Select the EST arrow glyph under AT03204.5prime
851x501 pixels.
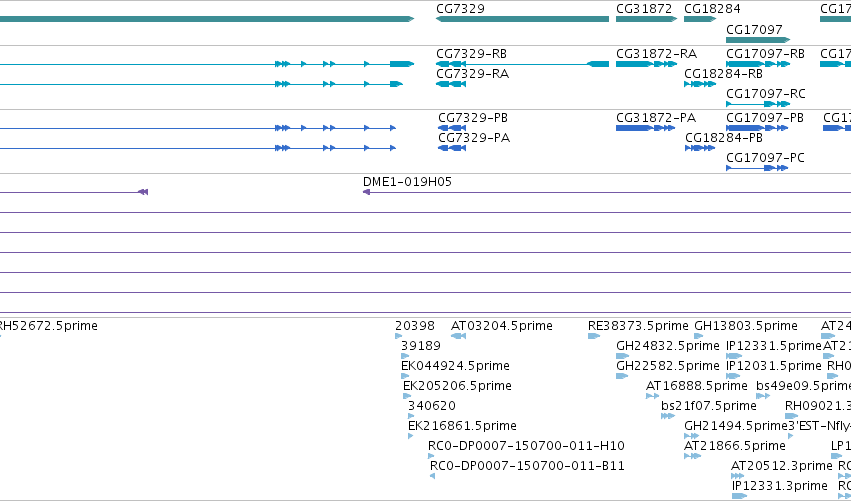click(459, 336)
